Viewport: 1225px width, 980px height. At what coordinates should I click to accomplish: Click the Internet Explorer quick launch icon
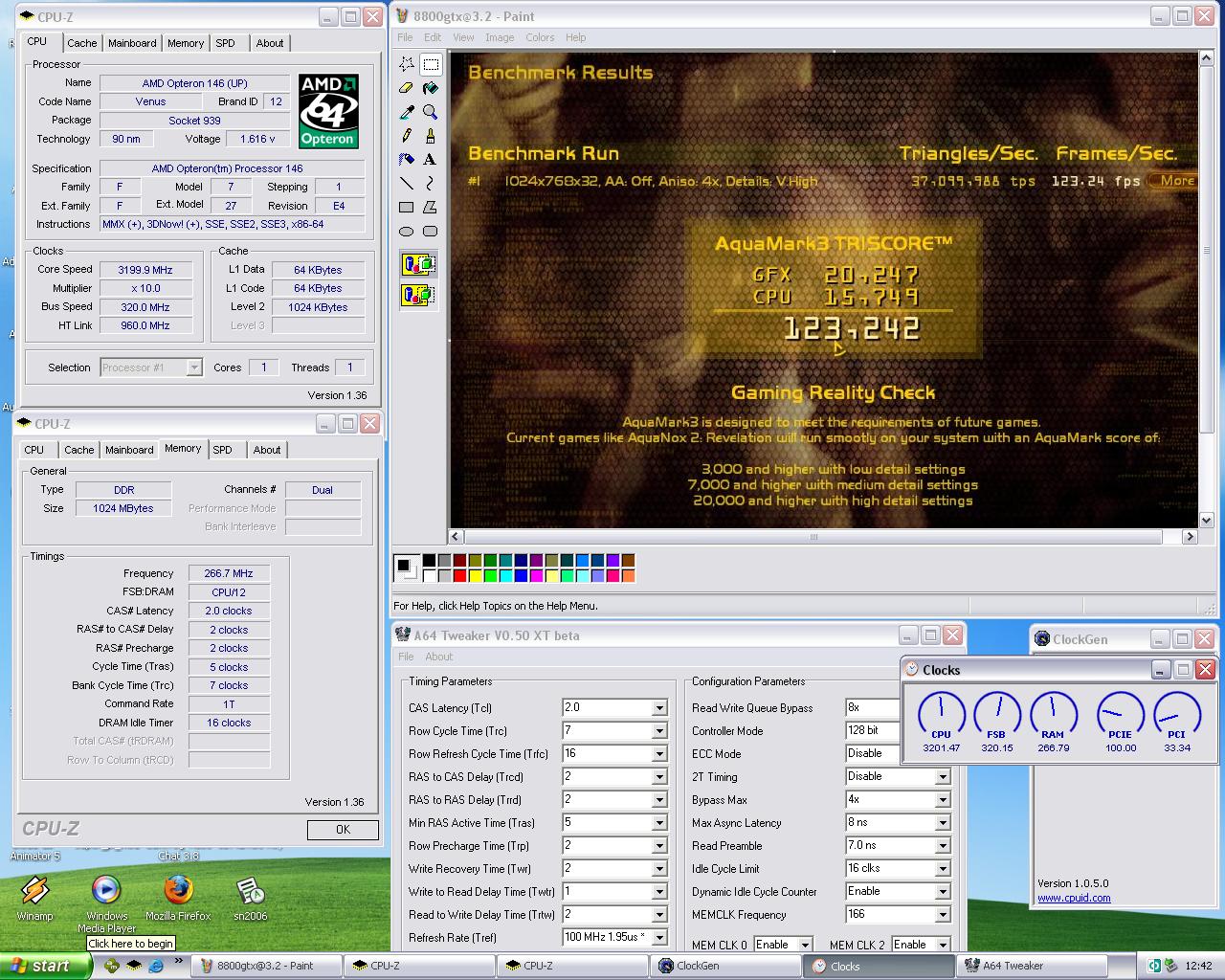click(156, 967)
